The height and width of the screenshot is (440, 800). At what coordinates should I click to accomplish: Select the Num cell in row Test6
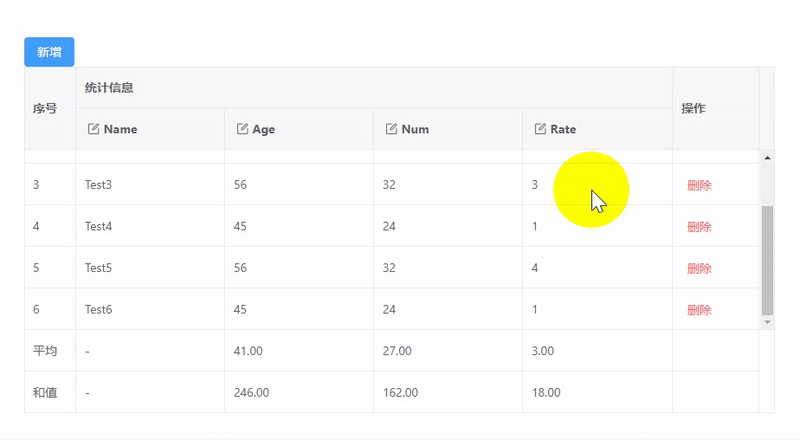click(389, 310)
